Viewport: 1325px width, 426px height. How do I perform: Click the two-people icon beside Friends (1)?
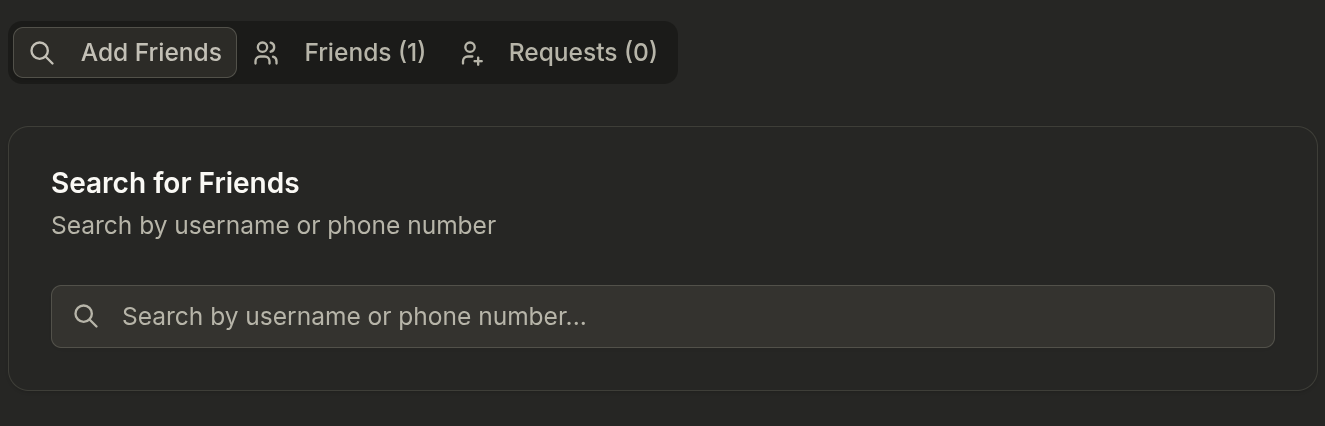pos(266,53)
